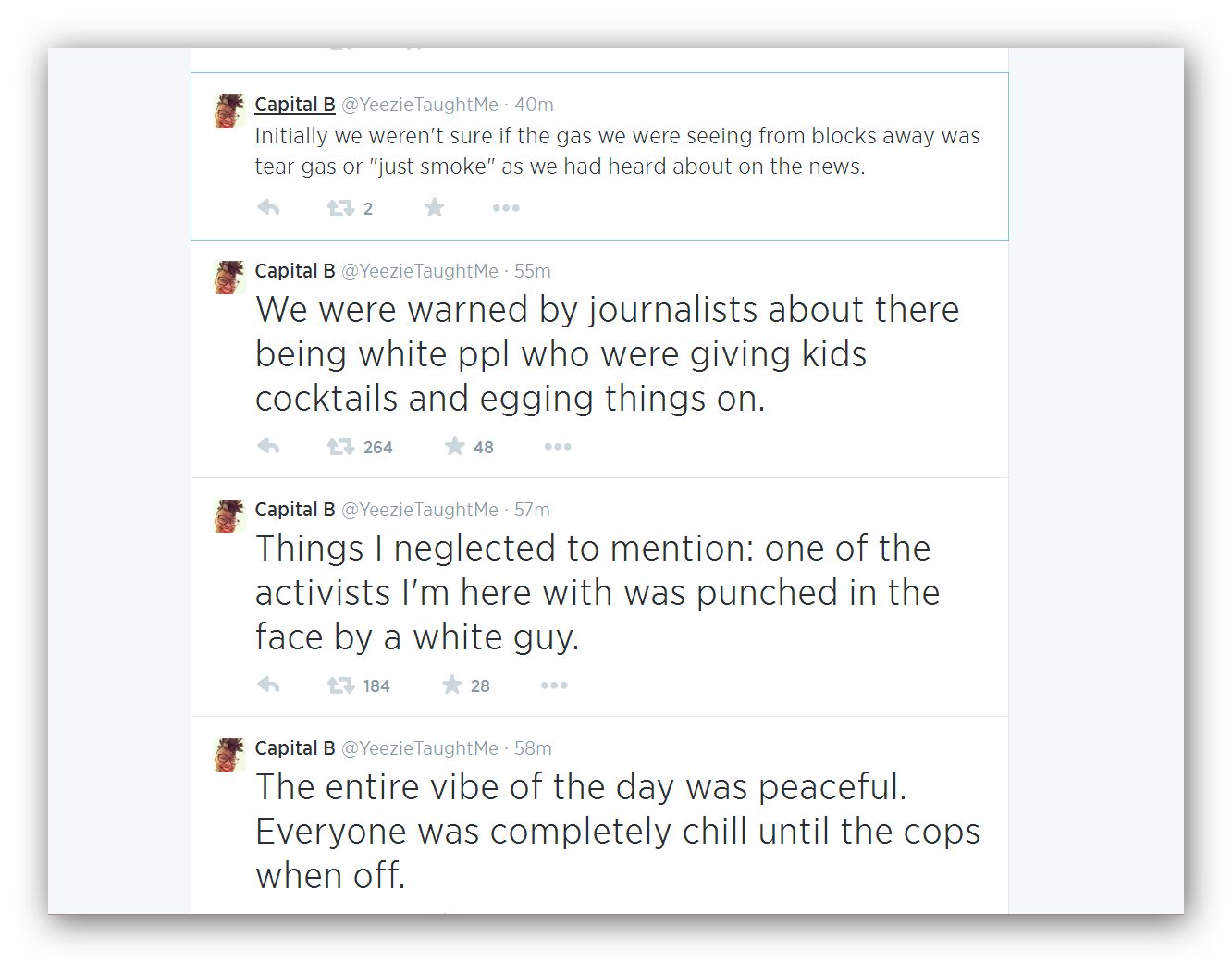Click @YeezieTaughtMe handle on the 55m tweet
The image size is (1232, 963).
coord(420,271)
